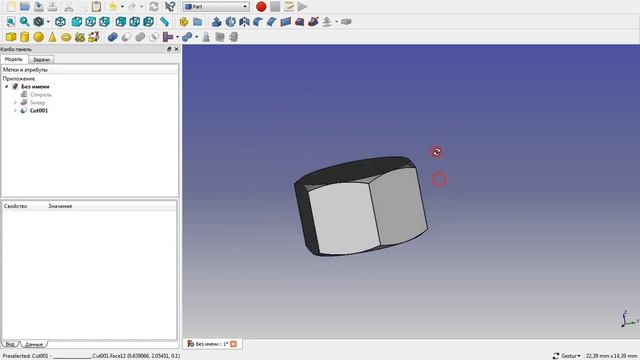This screenshot has height=360, width=640.
Task: Switch to Rear view cube
Action: point(121,22)
